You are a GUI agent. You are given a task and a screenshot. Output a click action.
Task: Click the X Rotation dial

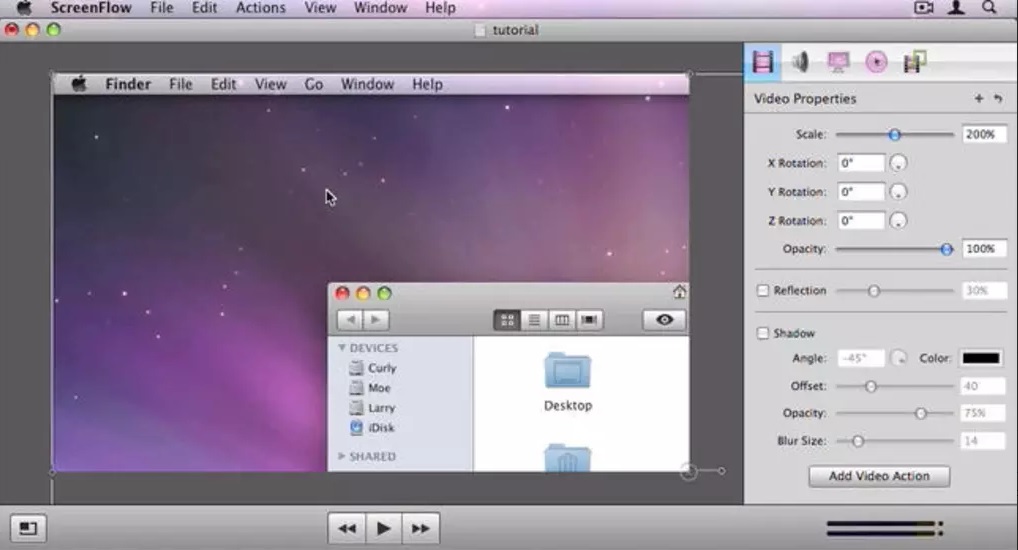click(x=898, y=163)
